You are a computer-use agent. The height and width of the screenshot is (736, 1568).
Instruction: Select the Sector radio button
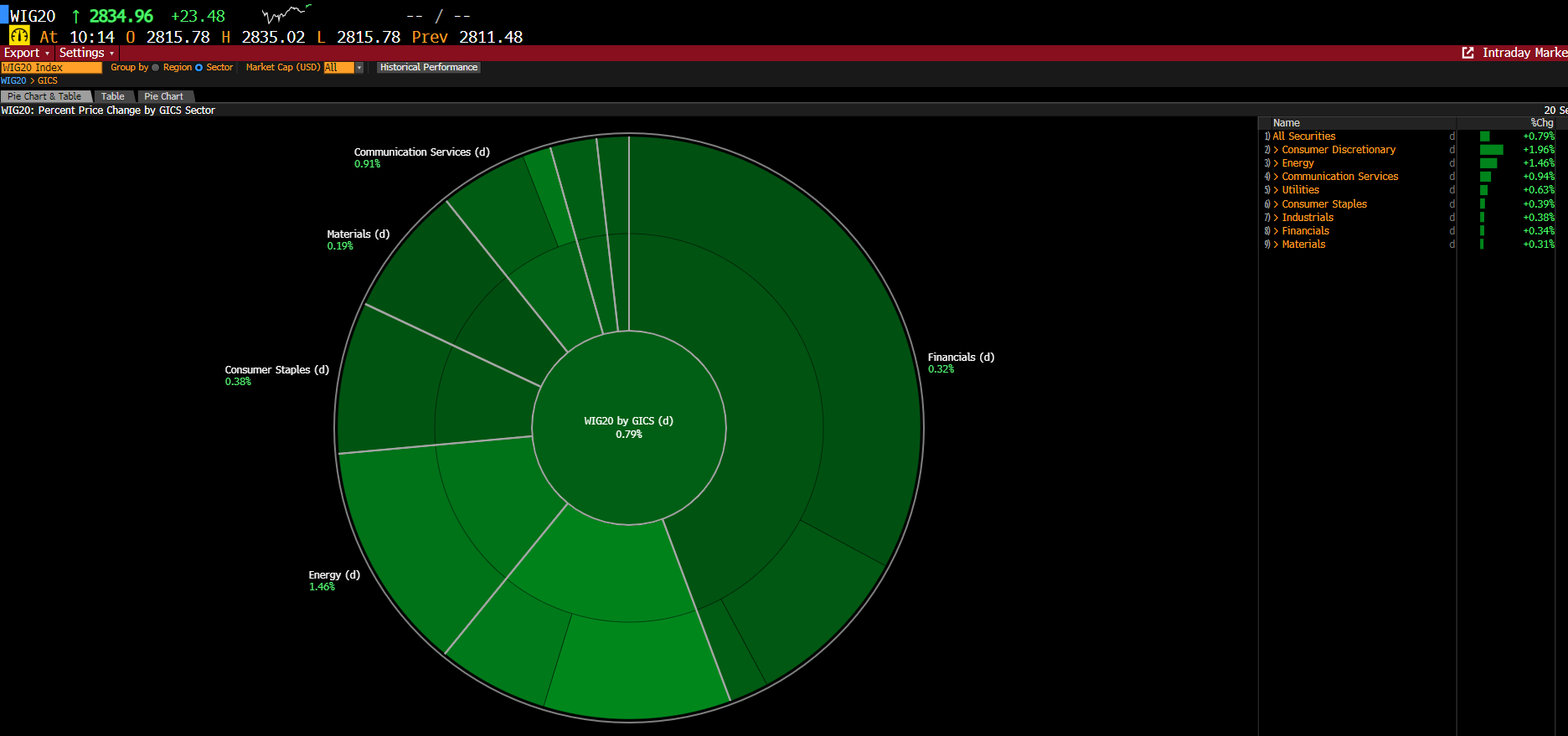point(199,68)
